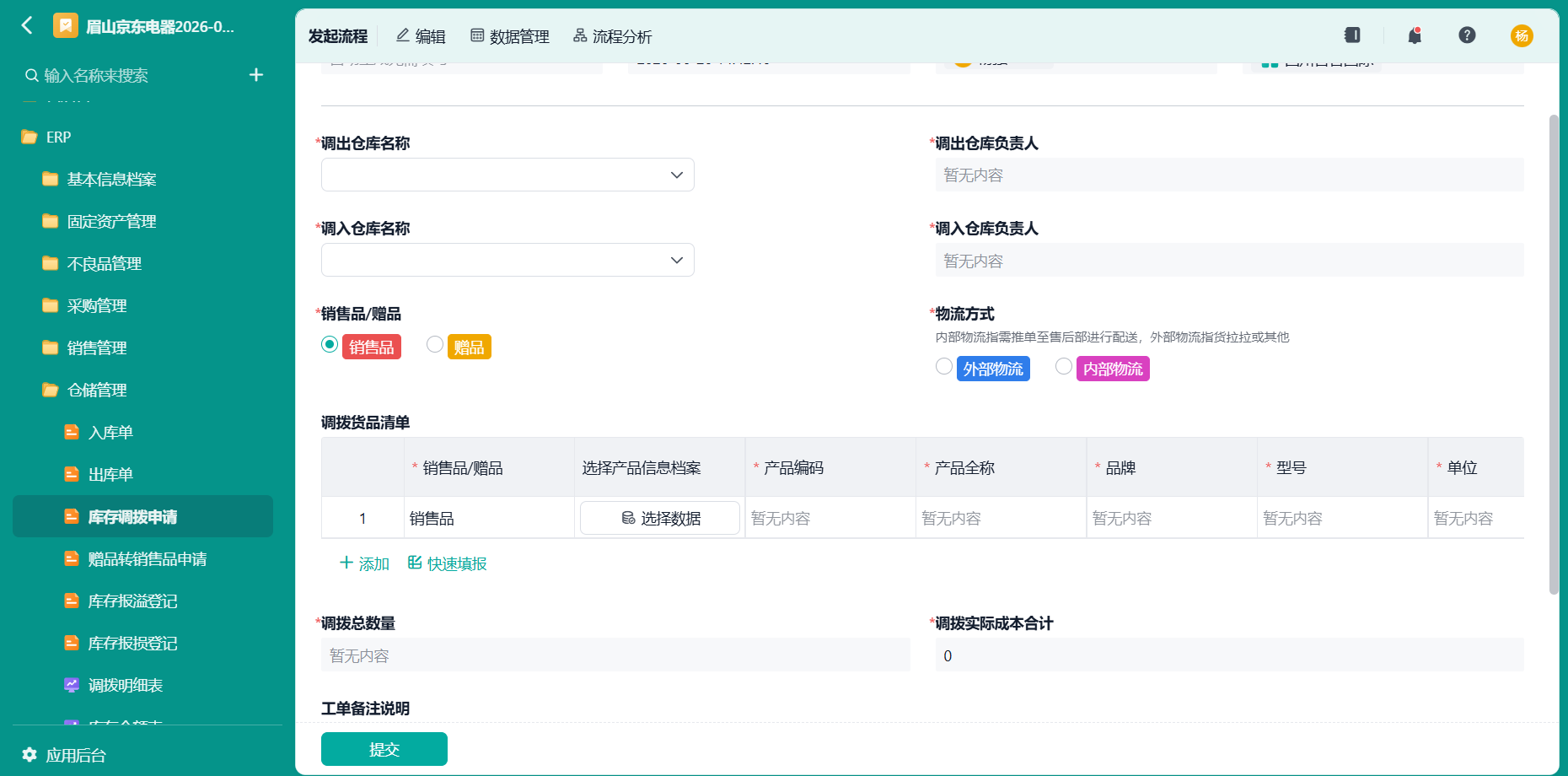This screenshot has height=776, width=1568.
Task: Click the 编辑 pencil icon
Action: (x=403, y=35)
